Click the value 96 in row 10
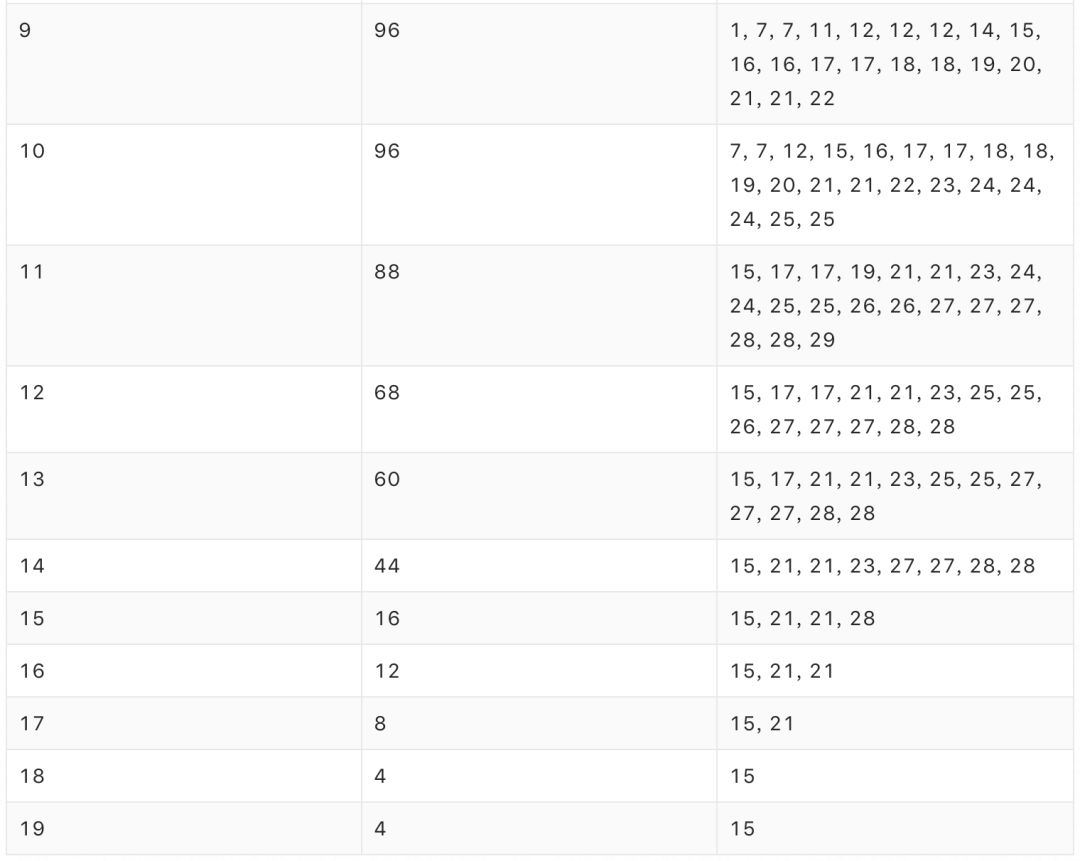The image size is (1080, 861). 386,151
